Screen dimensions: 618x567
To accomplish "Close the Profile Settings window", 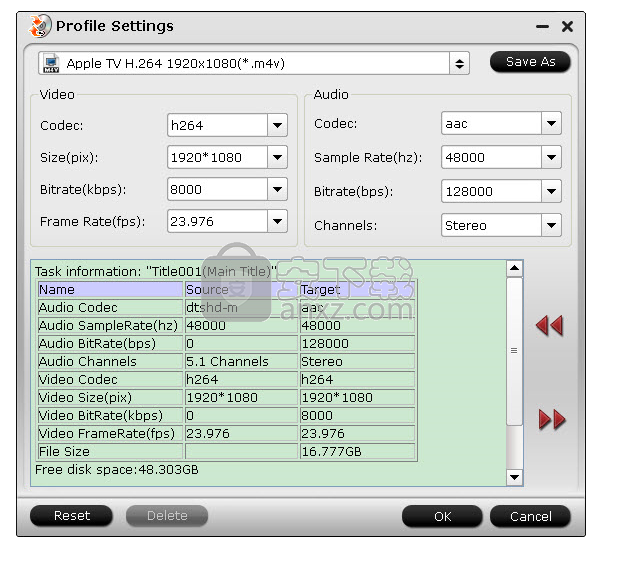I will pyautogui.click(x=568, y=26).
